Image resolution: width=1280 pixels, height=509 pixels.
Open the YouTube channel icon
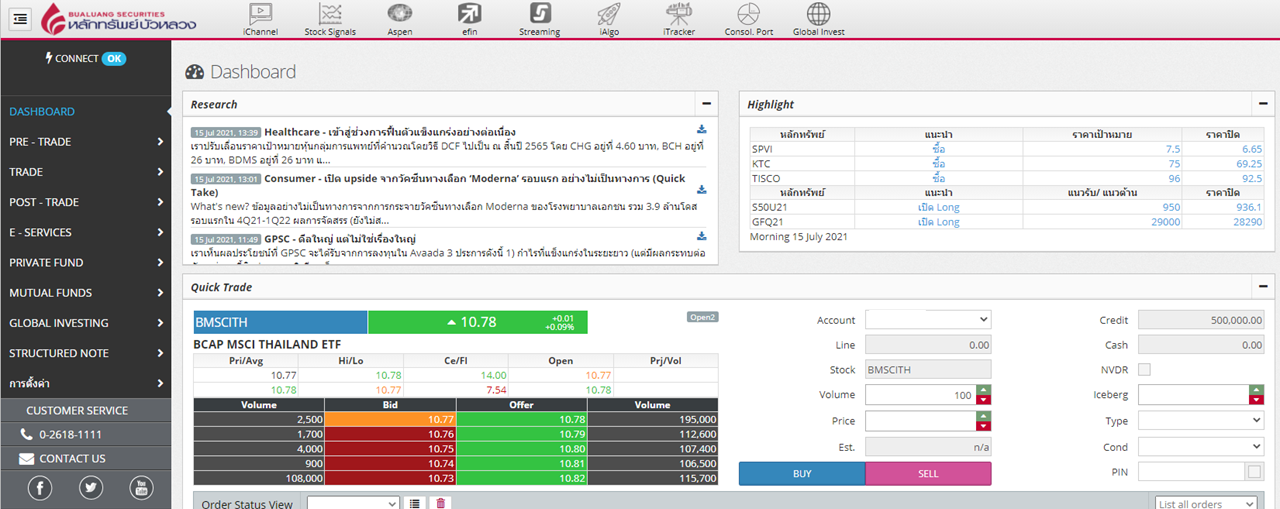(142, 488)
